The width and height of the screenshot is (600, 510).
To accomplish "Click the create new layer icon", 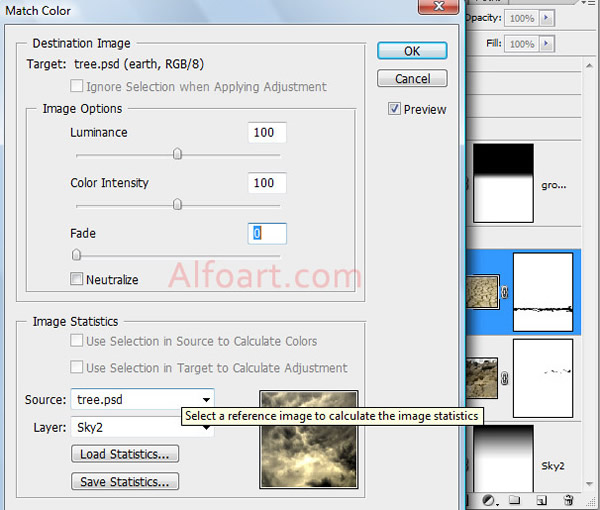I will click(x=540, y=499).
